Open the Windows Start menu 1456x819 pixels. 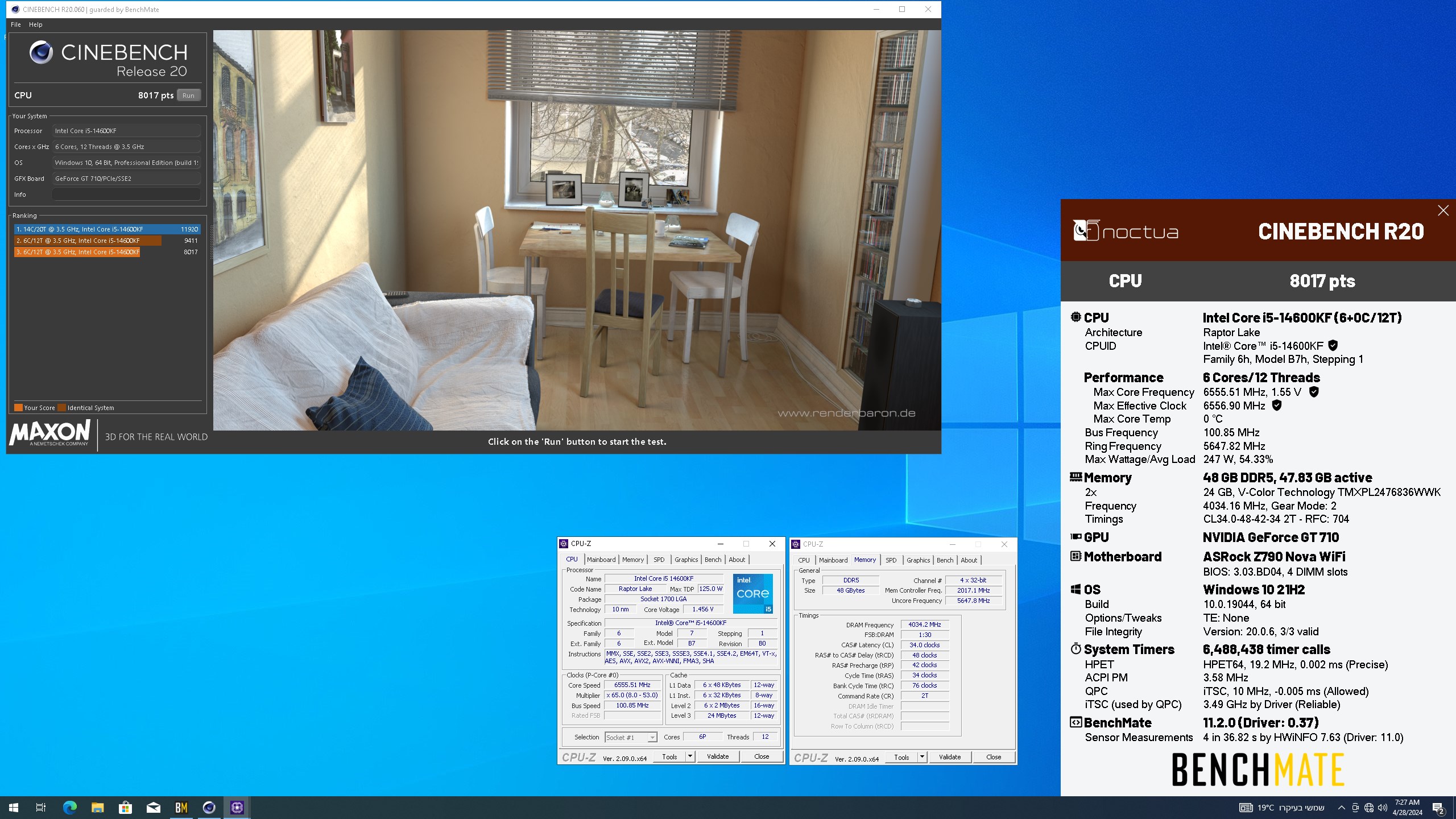click(x=14, y=808)
